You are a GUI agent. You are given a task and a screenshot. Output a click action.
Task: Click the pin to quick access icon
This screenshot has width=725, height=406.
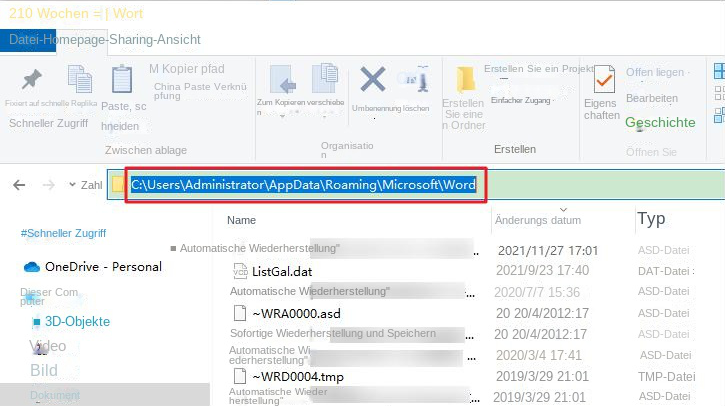[31, 80]
